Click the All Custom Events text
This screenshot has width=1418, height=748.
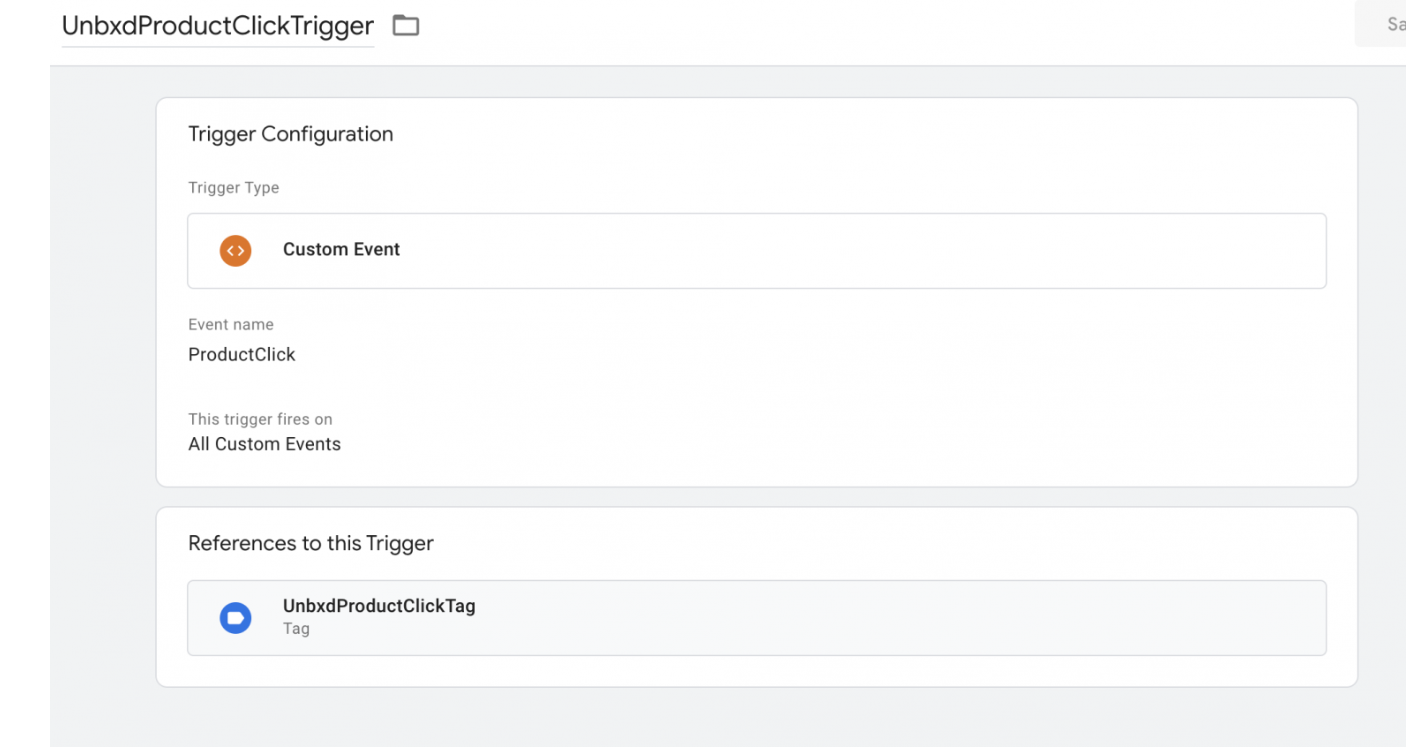pyautogui.click(x=265, y=444)
